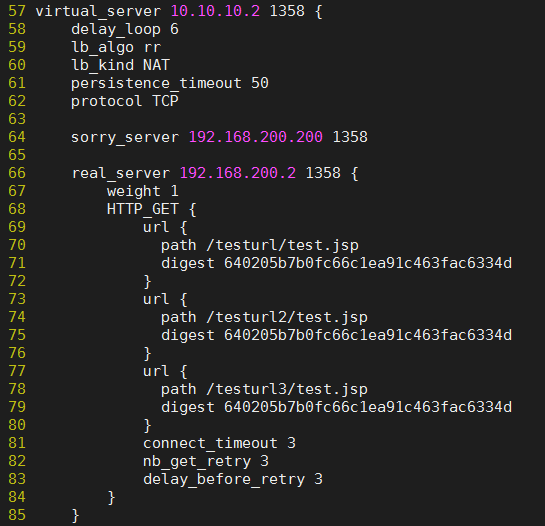The width and height of the screenshot is (545, 526).
Task: Click the digest value on line 79
Action: pos(368,407)
